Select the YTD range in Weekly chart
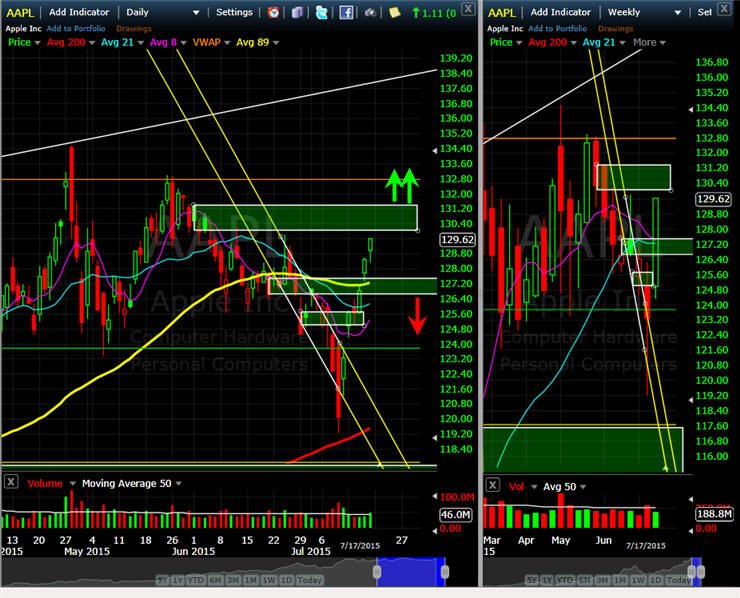The height and width of the screenshot is (598, 740). [565, 580]
